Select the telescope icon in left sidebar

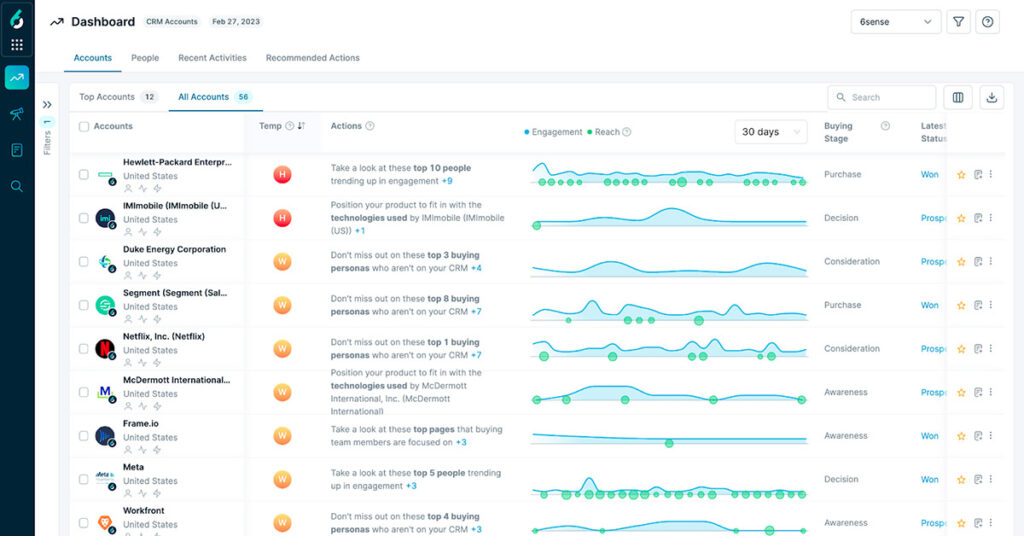point(17,114)
